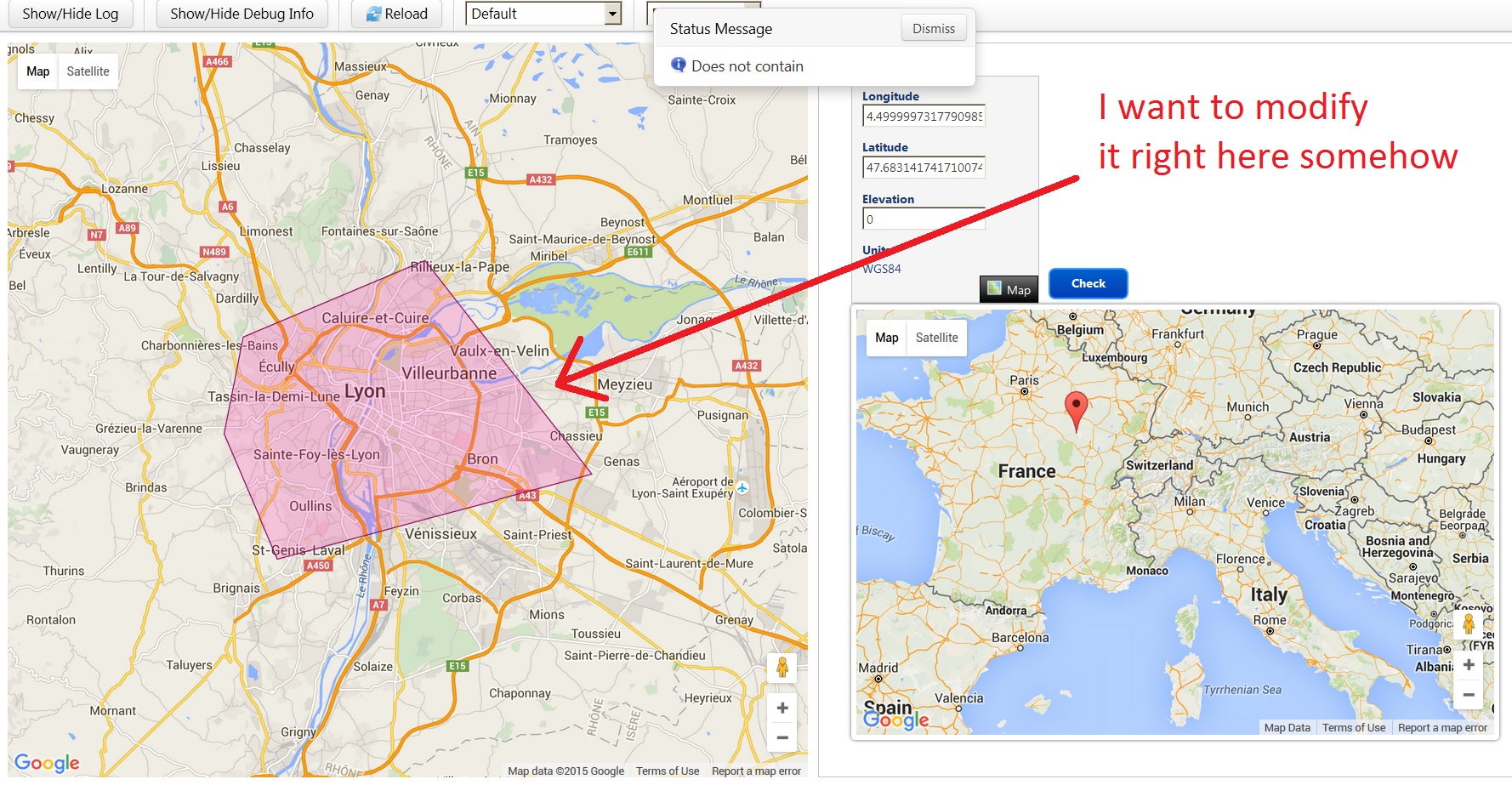Click the Rome label on small map
This screenshot has height=785, width=1512.
[x=1270, y=620]
